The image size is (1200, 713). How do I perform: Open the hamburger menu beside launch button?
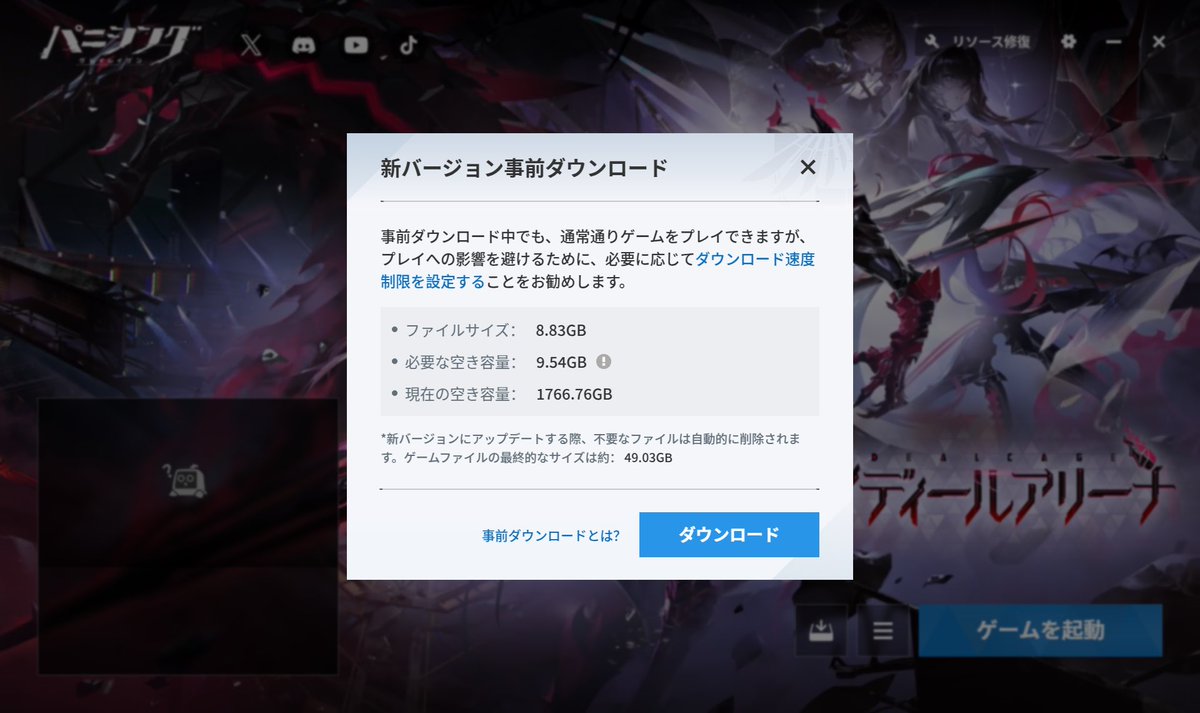pyautogui.click(x=883, y=631)
